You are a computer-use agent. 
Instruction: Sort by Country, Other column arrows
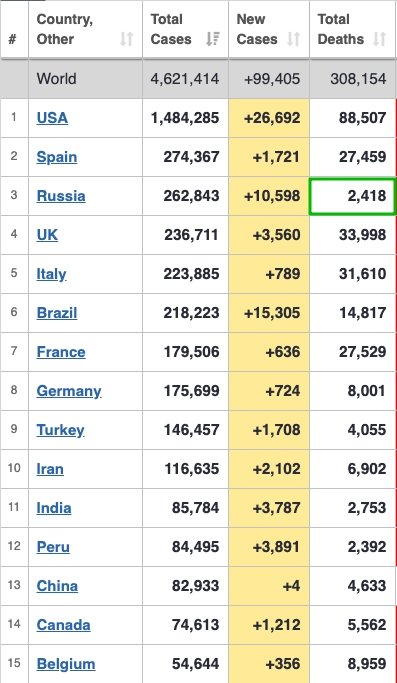(x=126, y=39)
